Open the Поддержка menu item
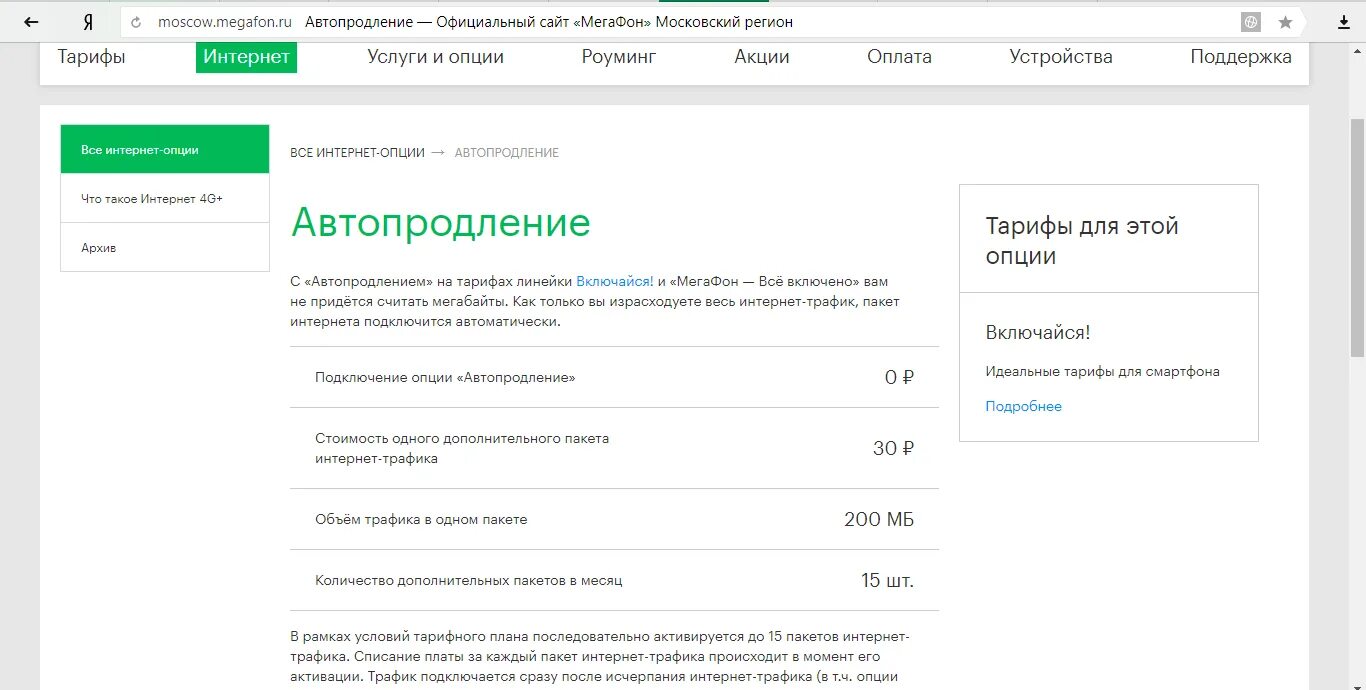 1241,57
